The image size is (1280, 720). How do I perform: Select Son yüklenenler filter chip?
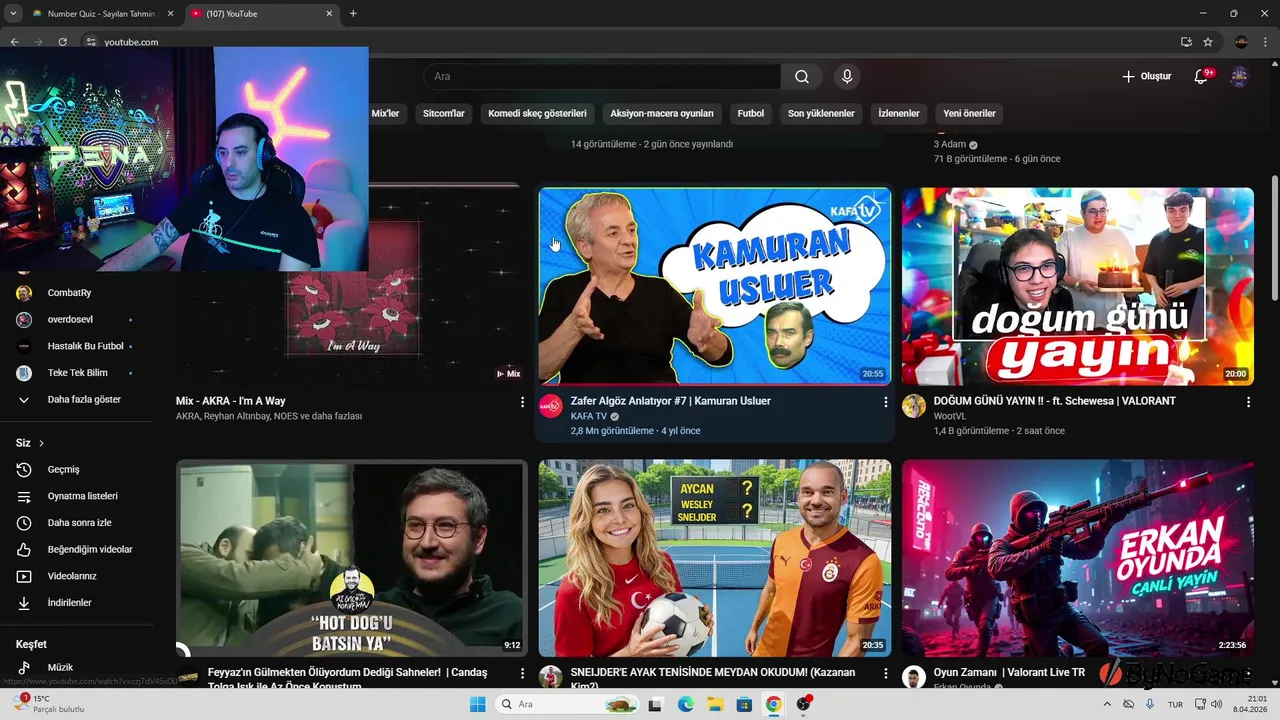pyautogui.click(x=821, y=113)
